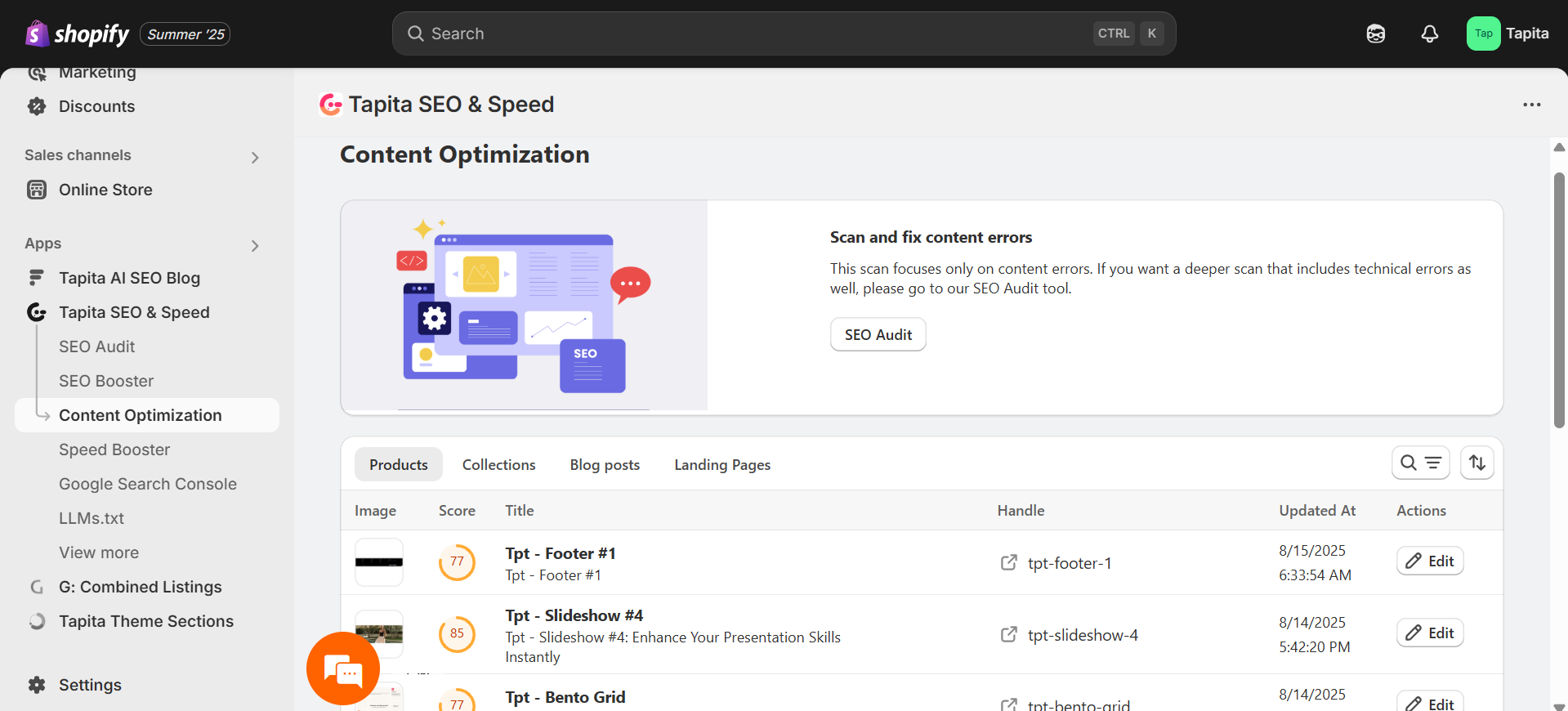Image resolution: width=1568 pixels, height=711 pixels.
Task: Click the 8/15/2025 updated date
Action: tap(1312, 551)
